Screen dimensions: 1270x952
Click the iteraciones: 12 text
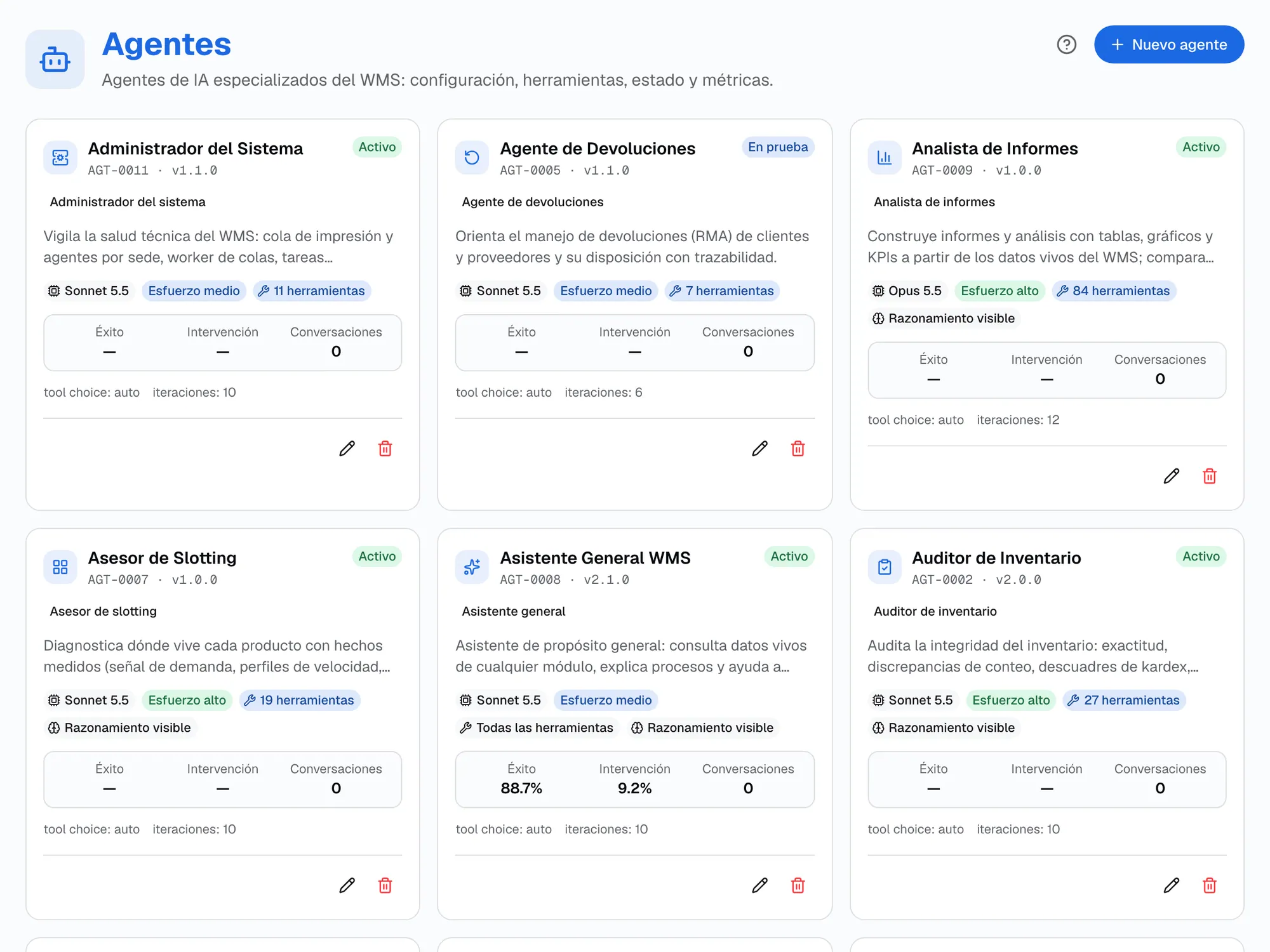(1018, 420)
